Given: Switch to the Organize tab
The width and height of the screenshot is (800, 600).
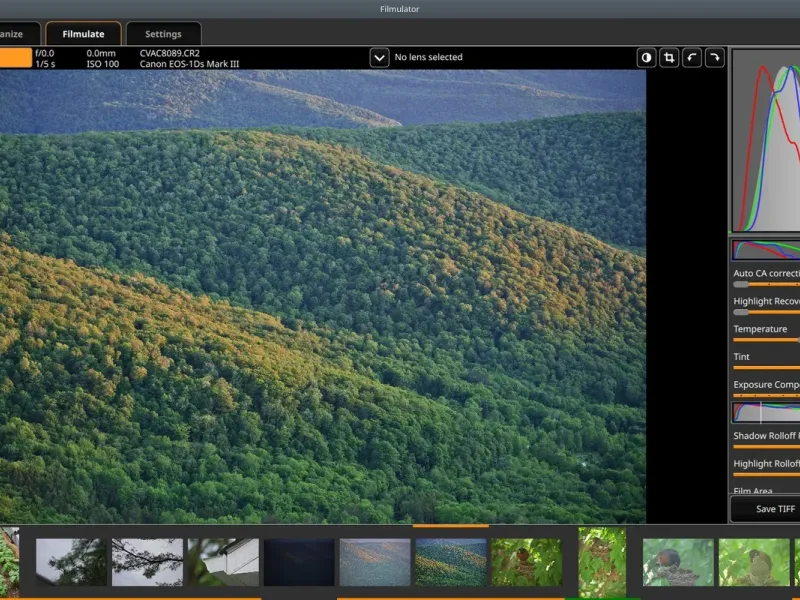Looking at the screenshot, I should pyautogui.click(x=20, y=34).
